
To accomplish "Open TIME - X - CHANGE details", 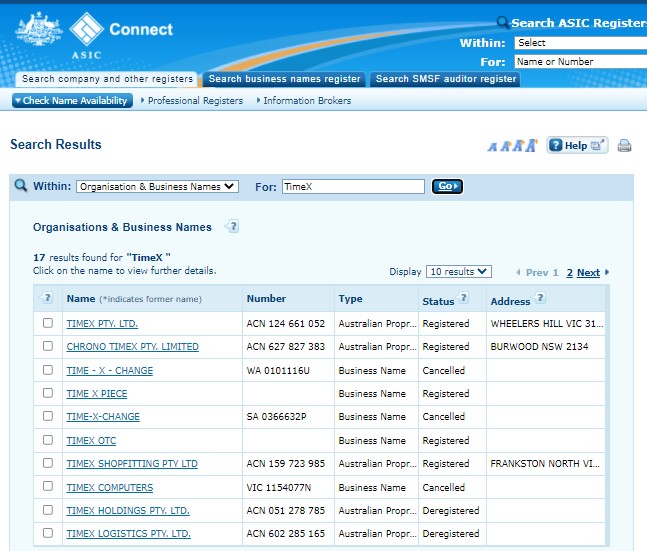I will pyautogui.click(x=110, y=371).
